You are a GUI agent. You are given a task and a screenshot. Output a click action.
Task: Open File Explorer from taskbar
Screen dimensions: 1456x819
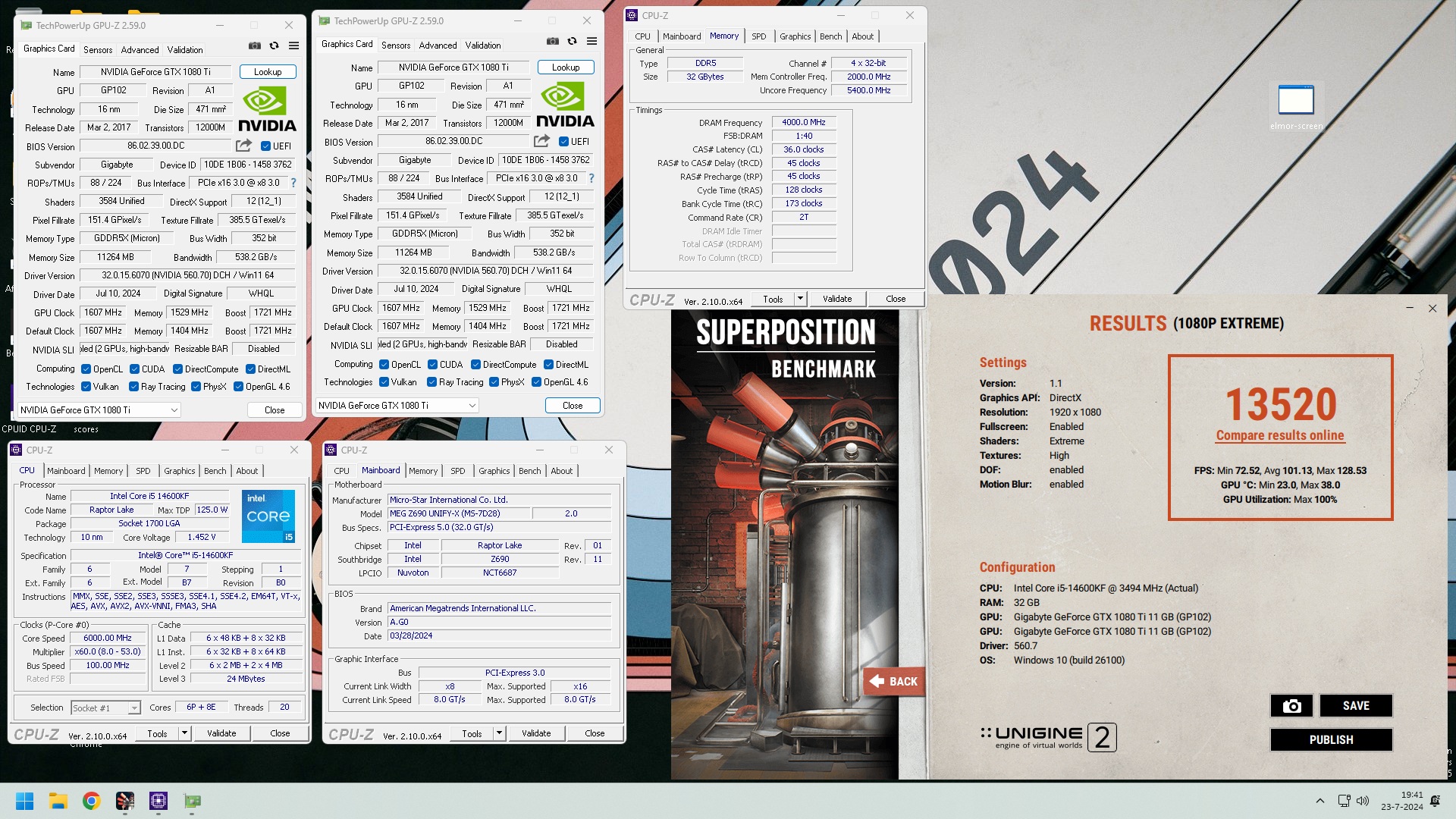click(58, 801)
